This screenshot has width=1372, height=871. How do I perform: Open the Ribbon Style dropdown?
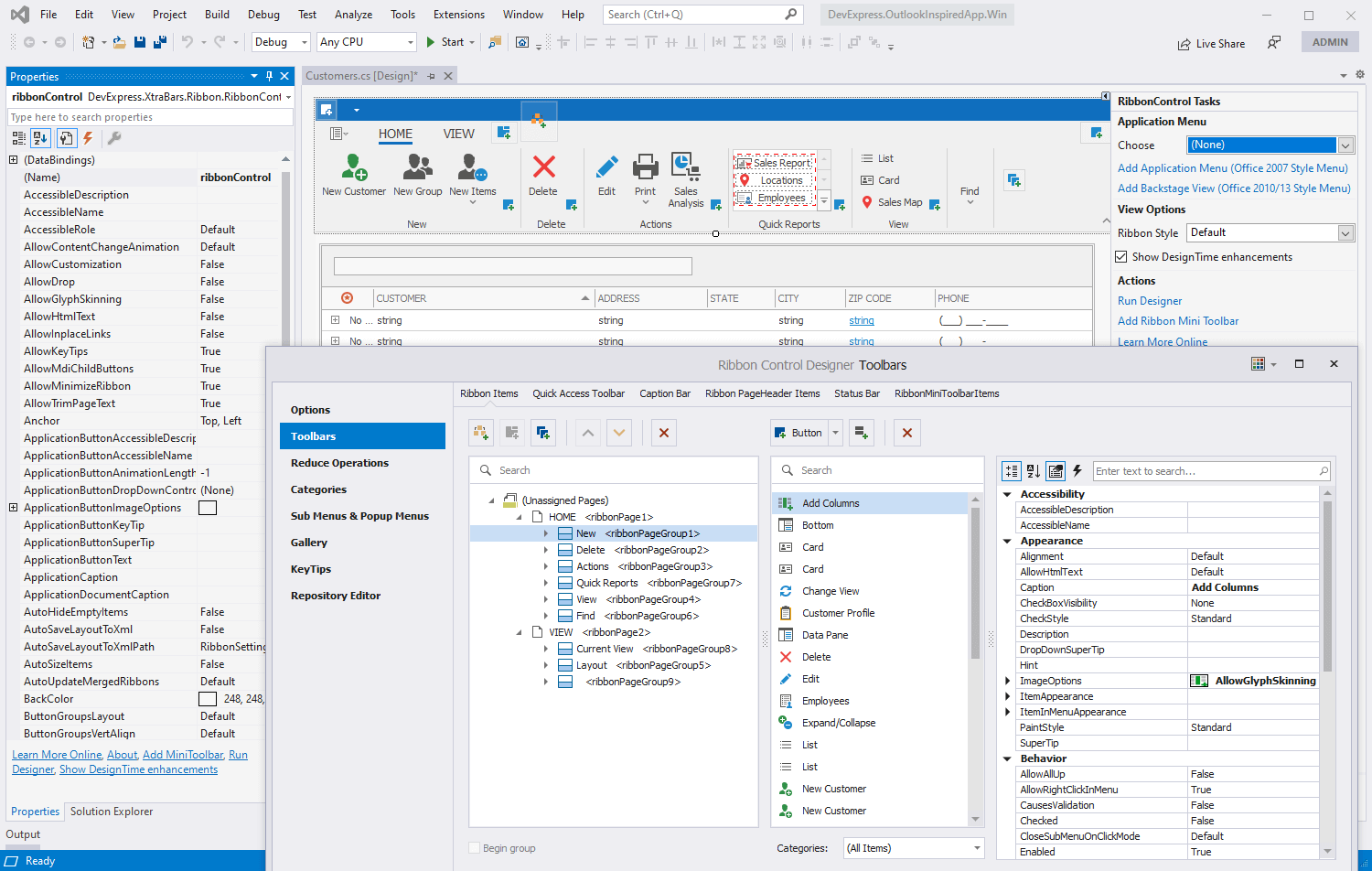(x=1345, y=232)
